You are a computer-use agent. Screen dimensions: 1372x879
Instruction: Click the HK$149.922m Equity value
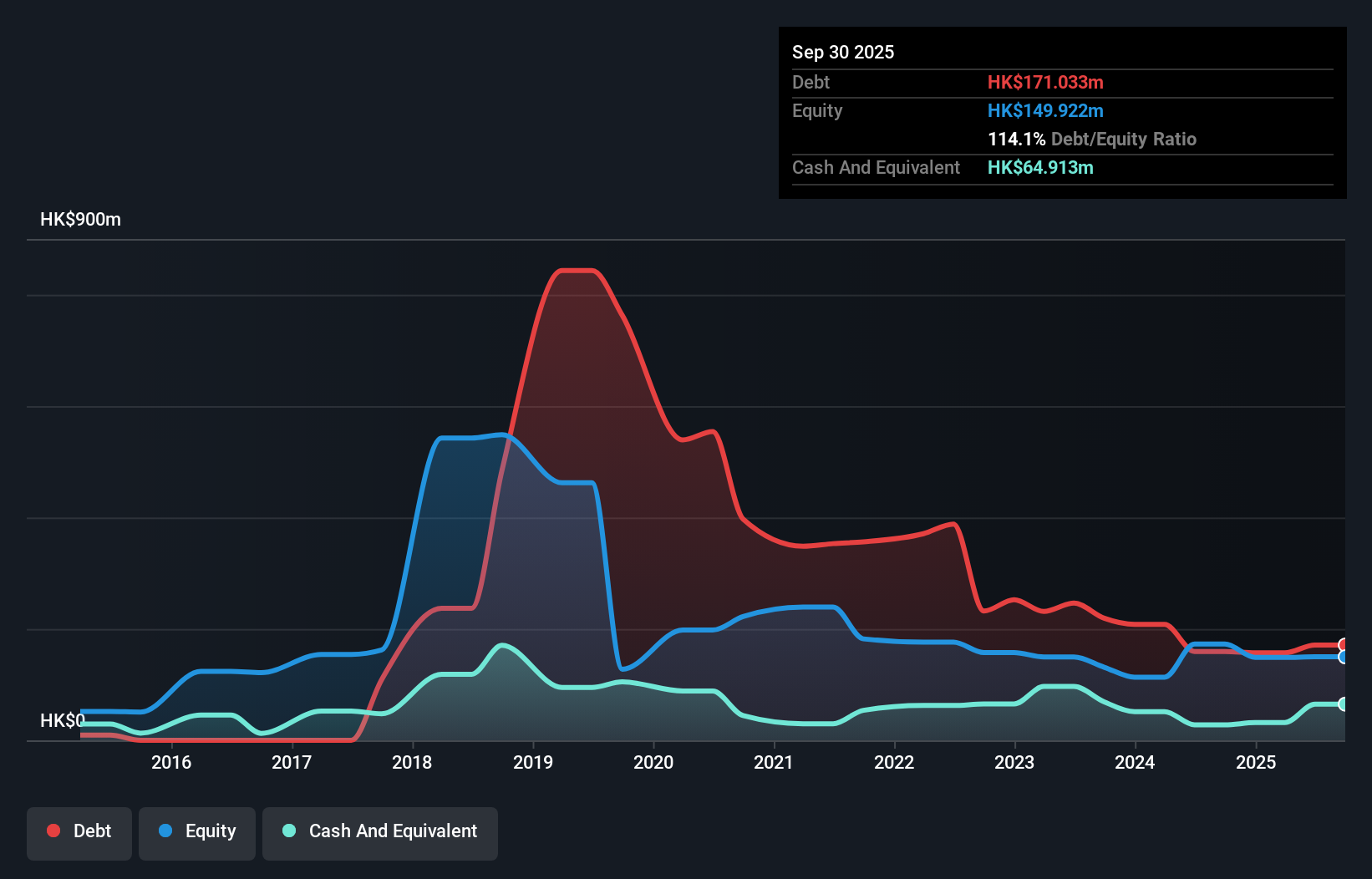[1045, 110]
